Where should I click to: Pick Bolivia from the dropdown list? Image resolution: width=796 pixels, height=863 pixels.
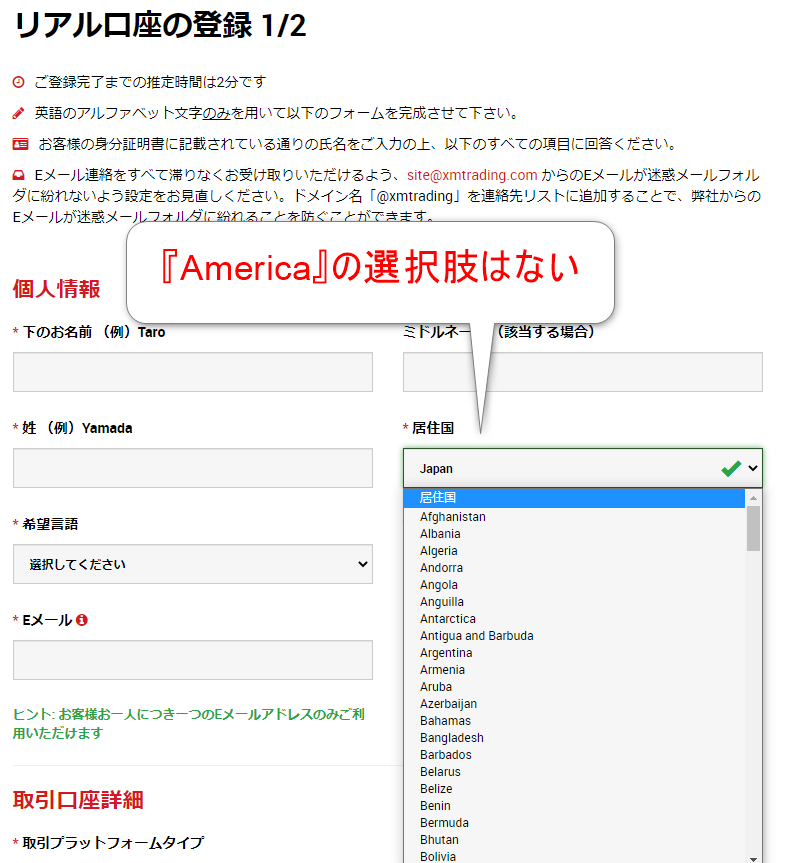tap(574, 856)
